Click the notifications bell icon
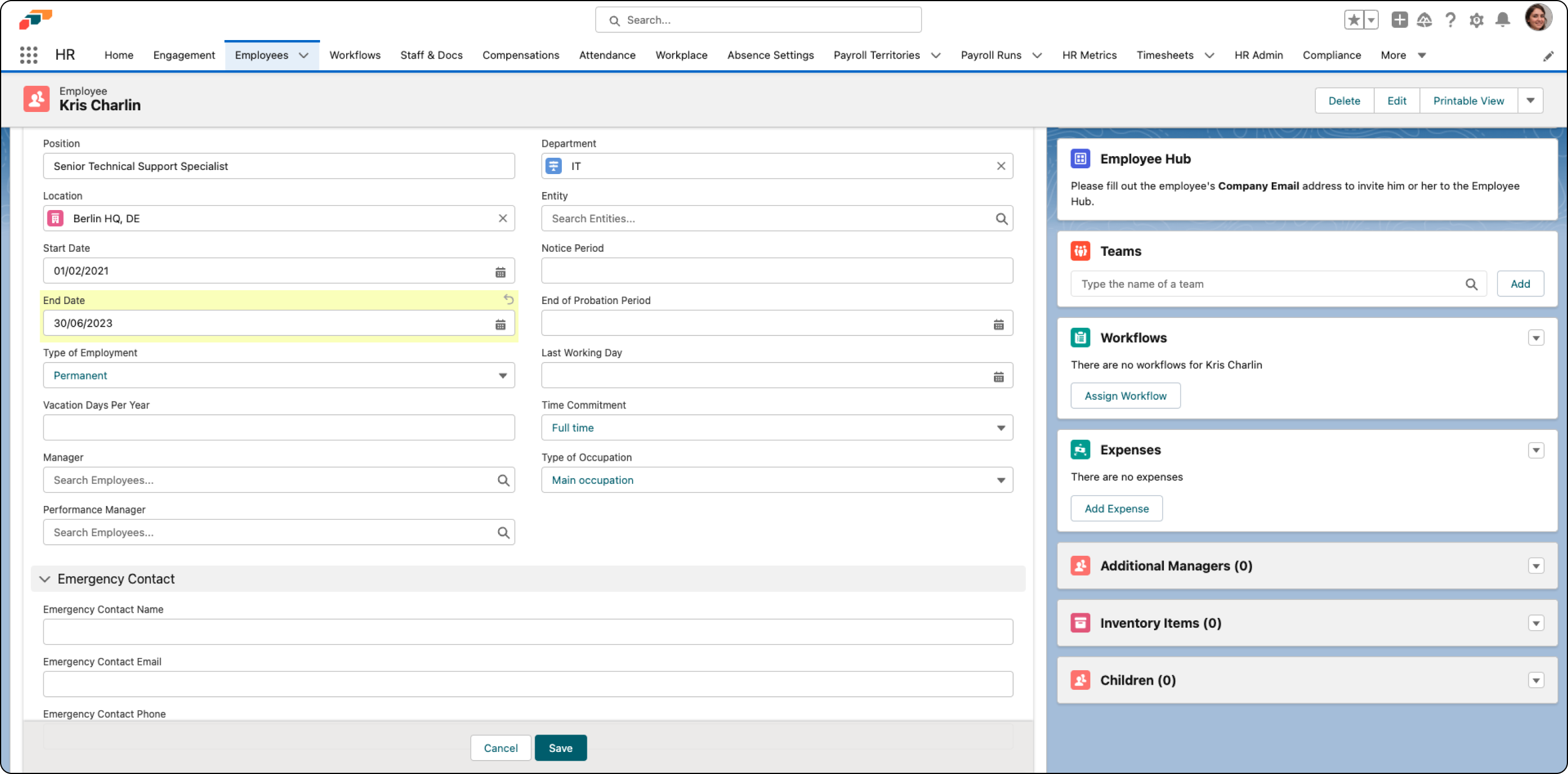The image size is (1568, 774). [1502, 20]
